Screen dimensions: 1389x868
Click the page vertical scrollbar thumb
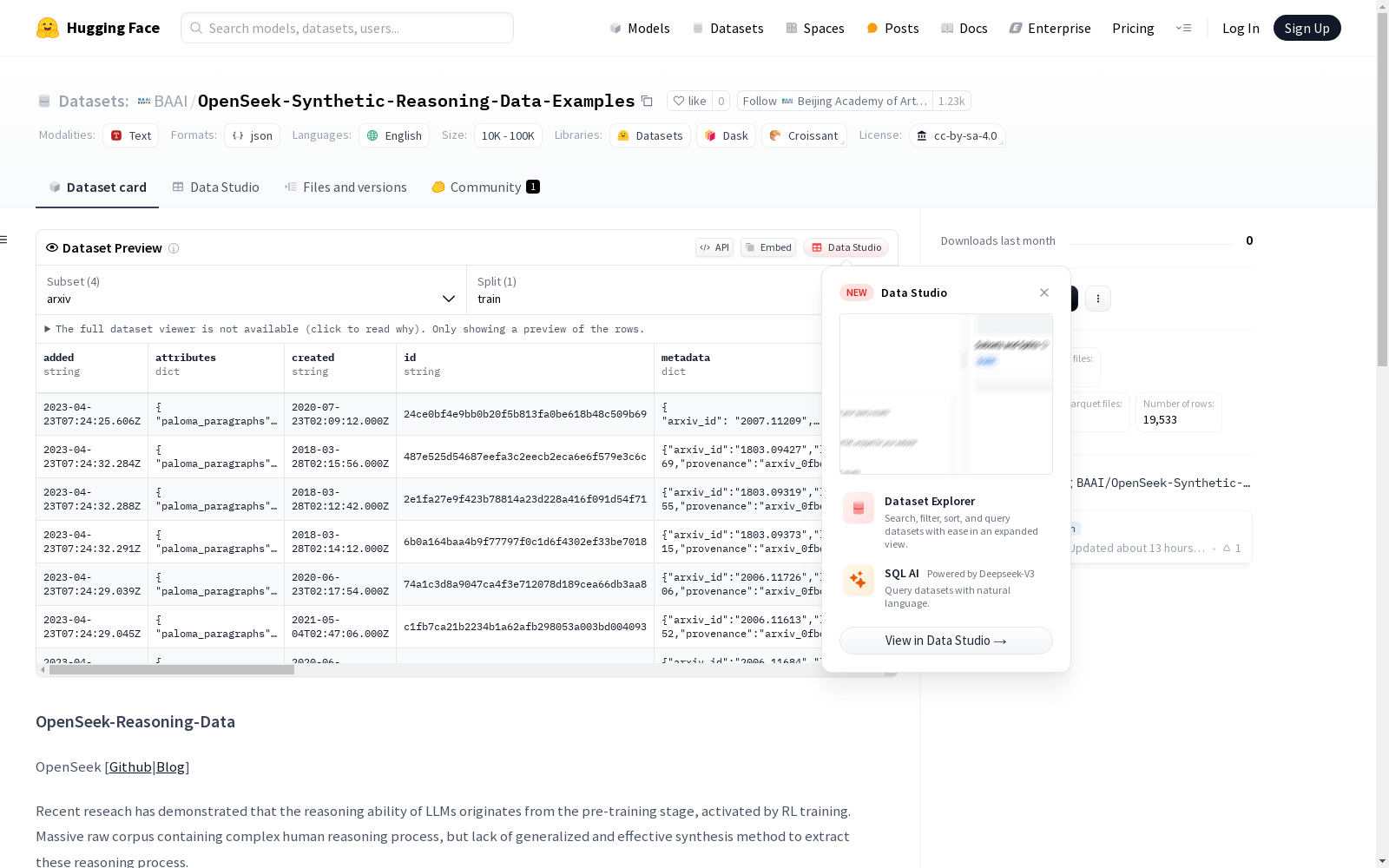(x=1382, y=189)
